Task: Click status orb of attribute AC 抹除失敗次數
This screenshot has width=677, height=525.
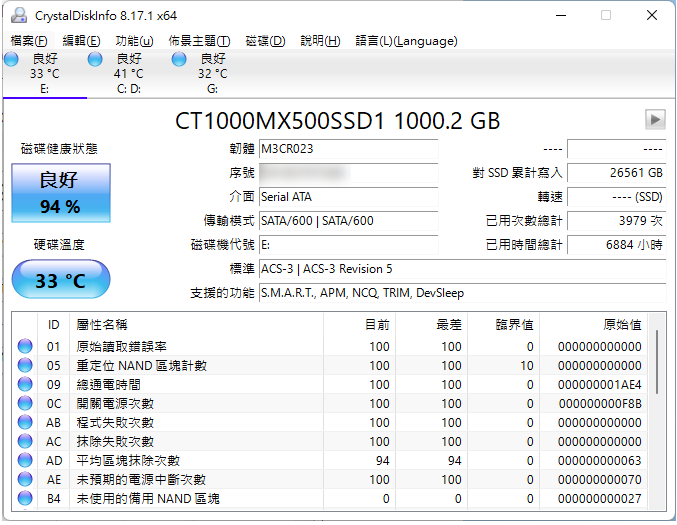Action: 25,441
